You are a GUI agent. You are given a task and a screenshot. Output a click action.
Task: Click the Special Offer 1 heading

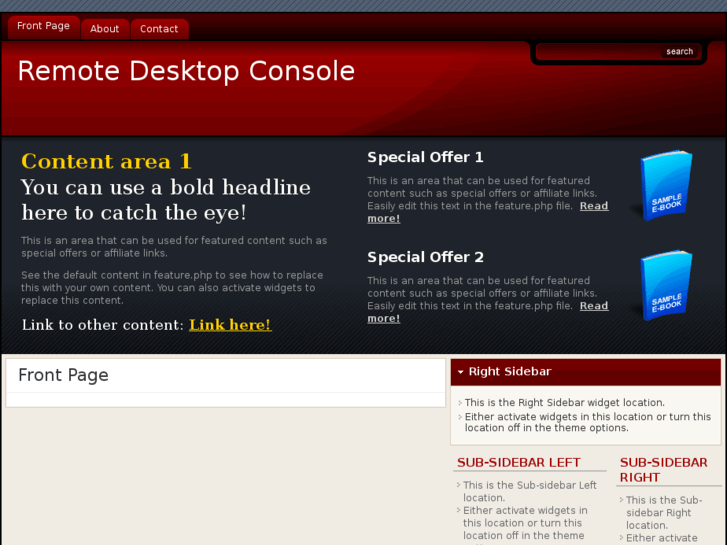click(x=425, y=157)
